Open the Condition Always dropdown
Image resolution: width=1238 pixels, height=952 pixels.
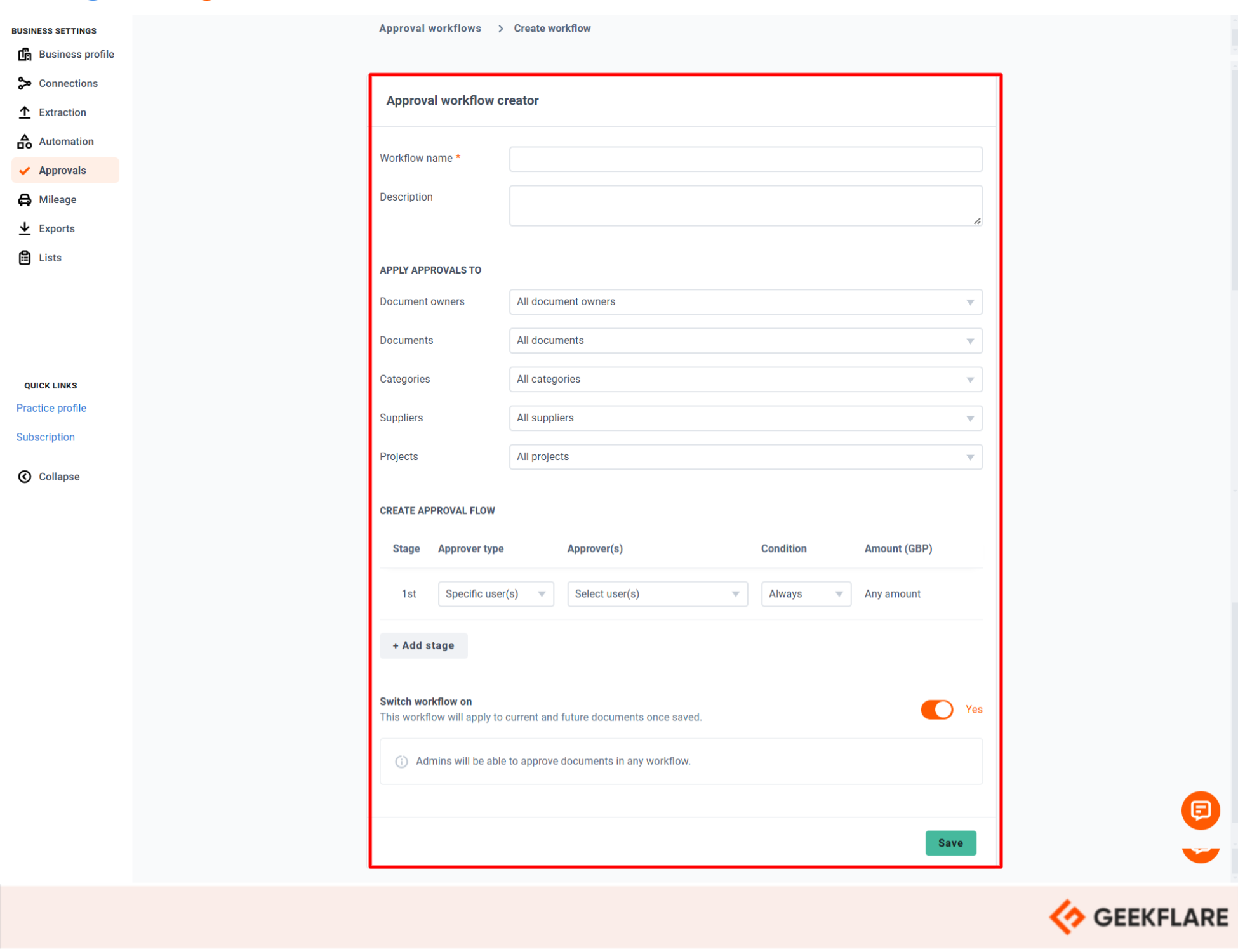coord(806,594)
